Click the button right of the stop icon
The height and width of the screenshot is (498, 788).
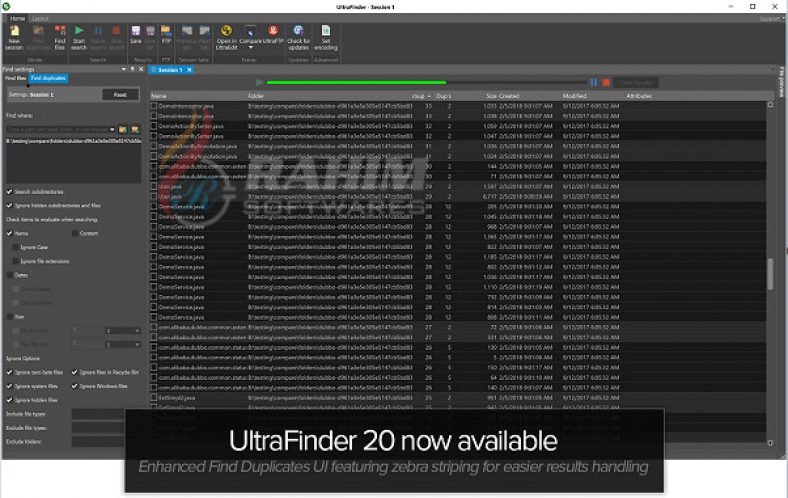(636, 82)
